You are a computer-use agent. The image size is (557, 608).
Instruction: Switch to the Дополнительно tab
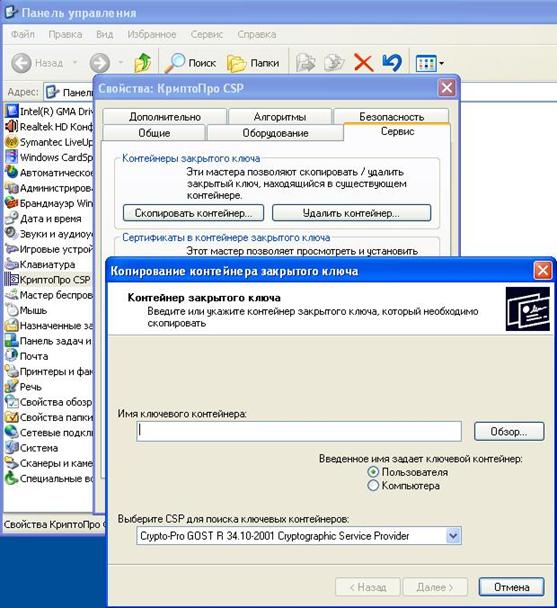pos(165,117)
